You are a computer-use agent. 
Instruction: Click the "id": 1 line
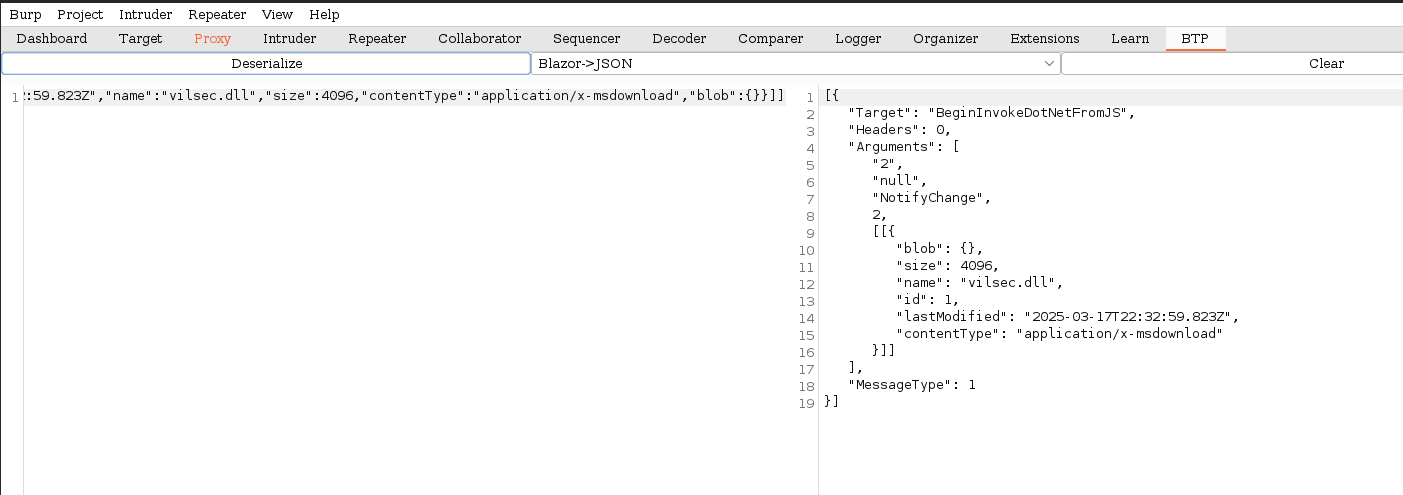pos(928,300)
